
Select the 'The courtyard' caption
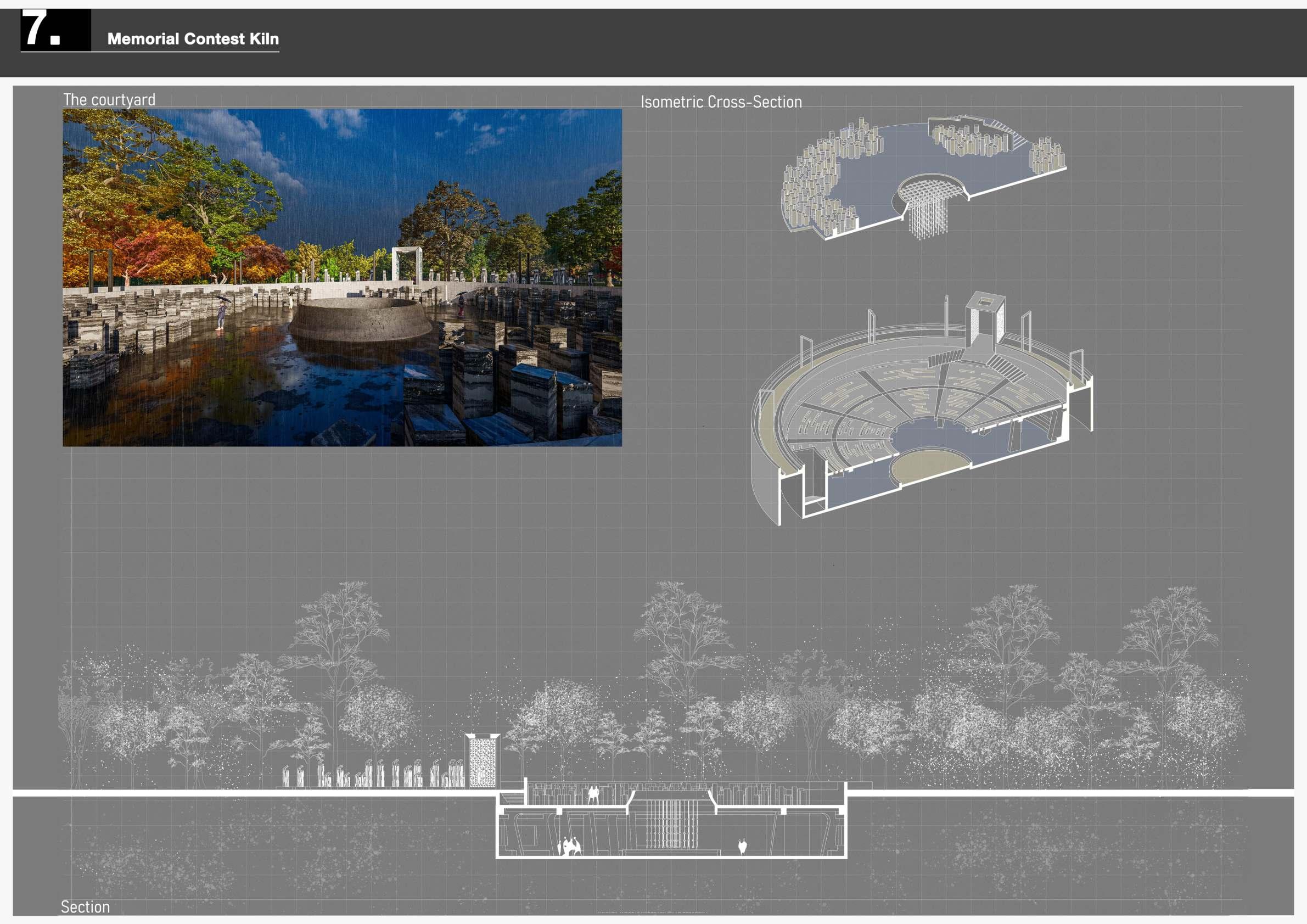pyautogui.click(x=109, y=99)
